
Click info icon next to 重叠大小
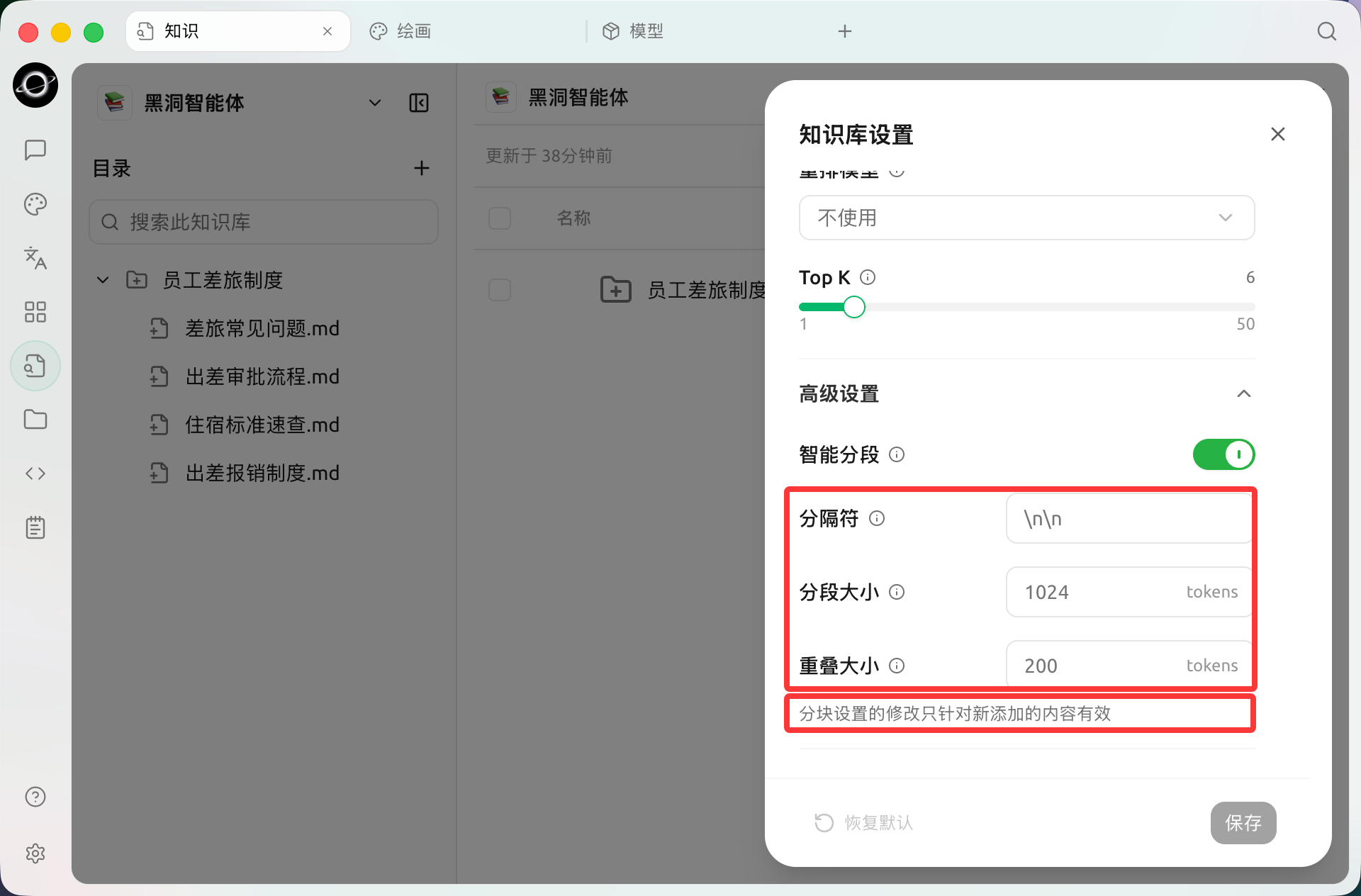pos(897,666)
